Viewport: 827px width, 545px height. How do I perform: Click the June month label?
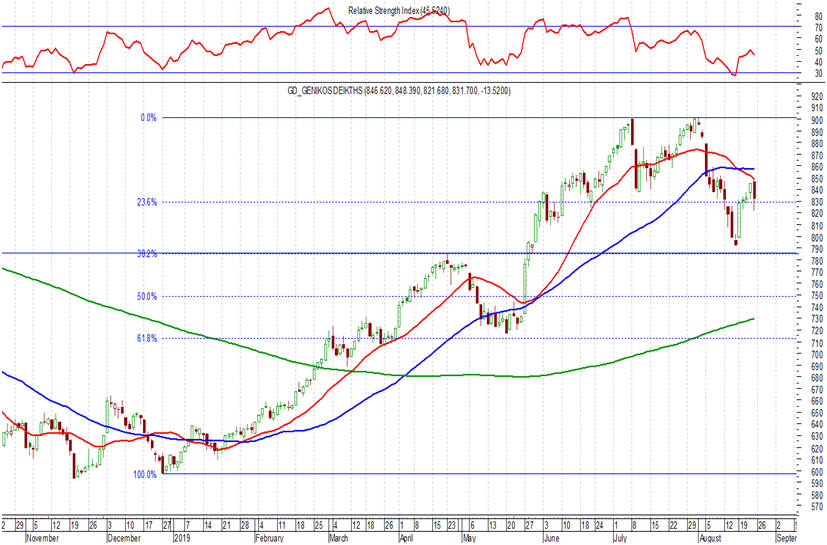(x=551, y=539)
